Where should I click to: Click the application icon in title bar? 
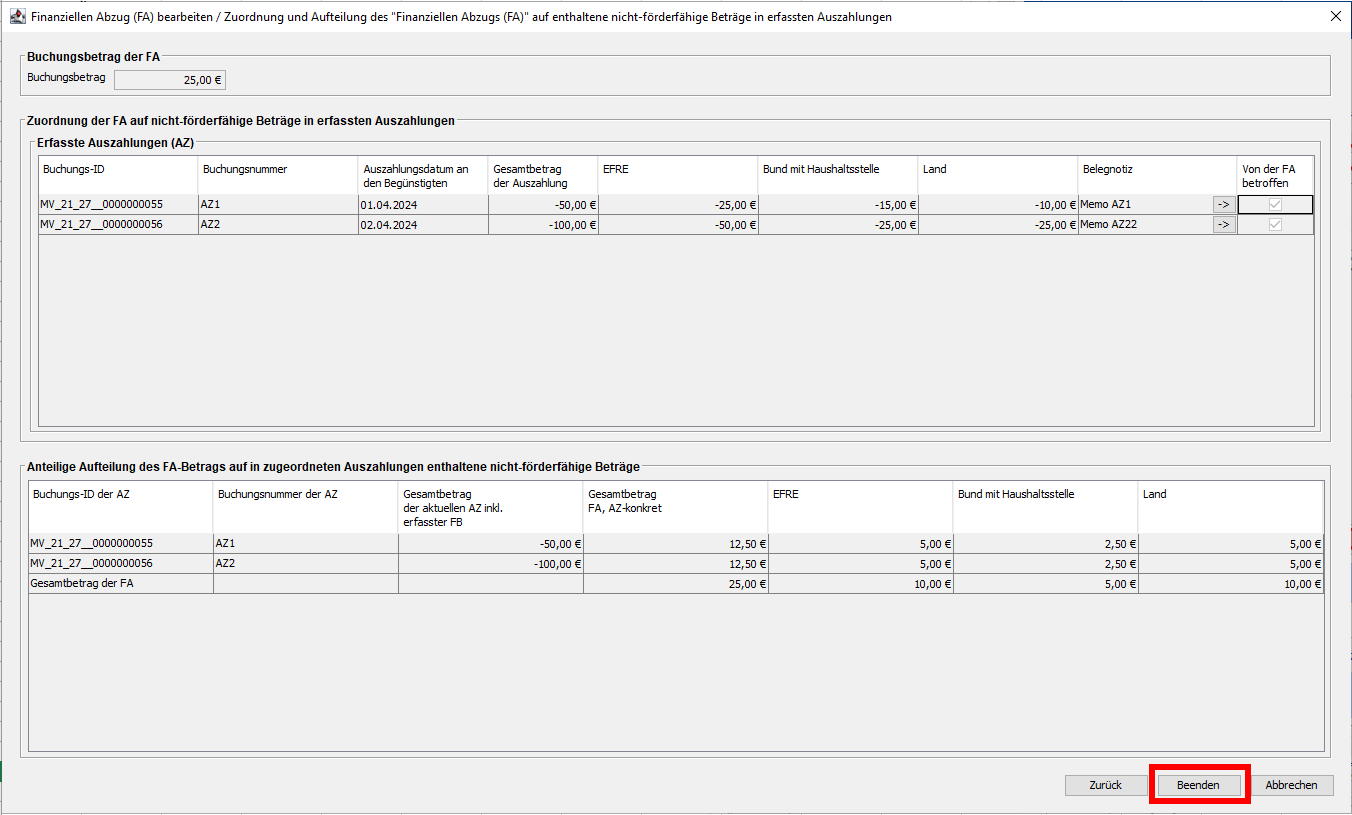(x=17, y=17)
